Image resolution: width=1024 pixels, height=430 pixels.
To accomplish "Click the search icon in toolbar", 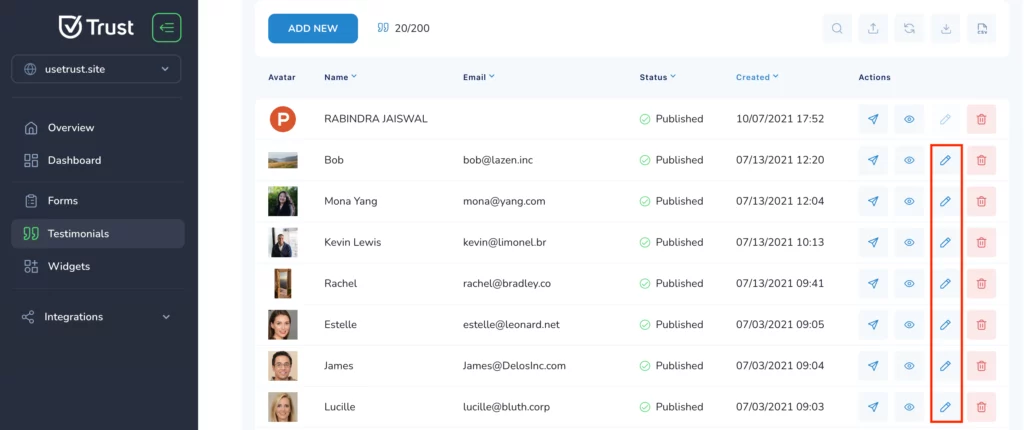I will [x=837, y=28].
